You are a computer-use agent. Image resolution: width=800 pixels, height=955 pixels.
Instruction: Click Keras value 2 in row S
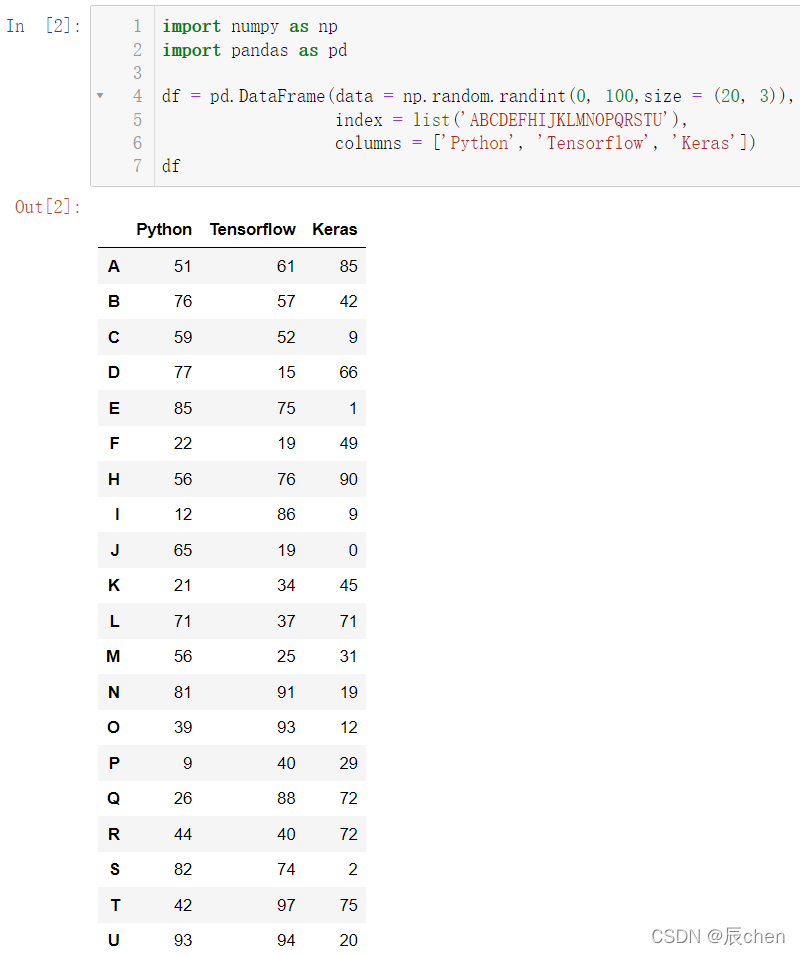point(353,870)
